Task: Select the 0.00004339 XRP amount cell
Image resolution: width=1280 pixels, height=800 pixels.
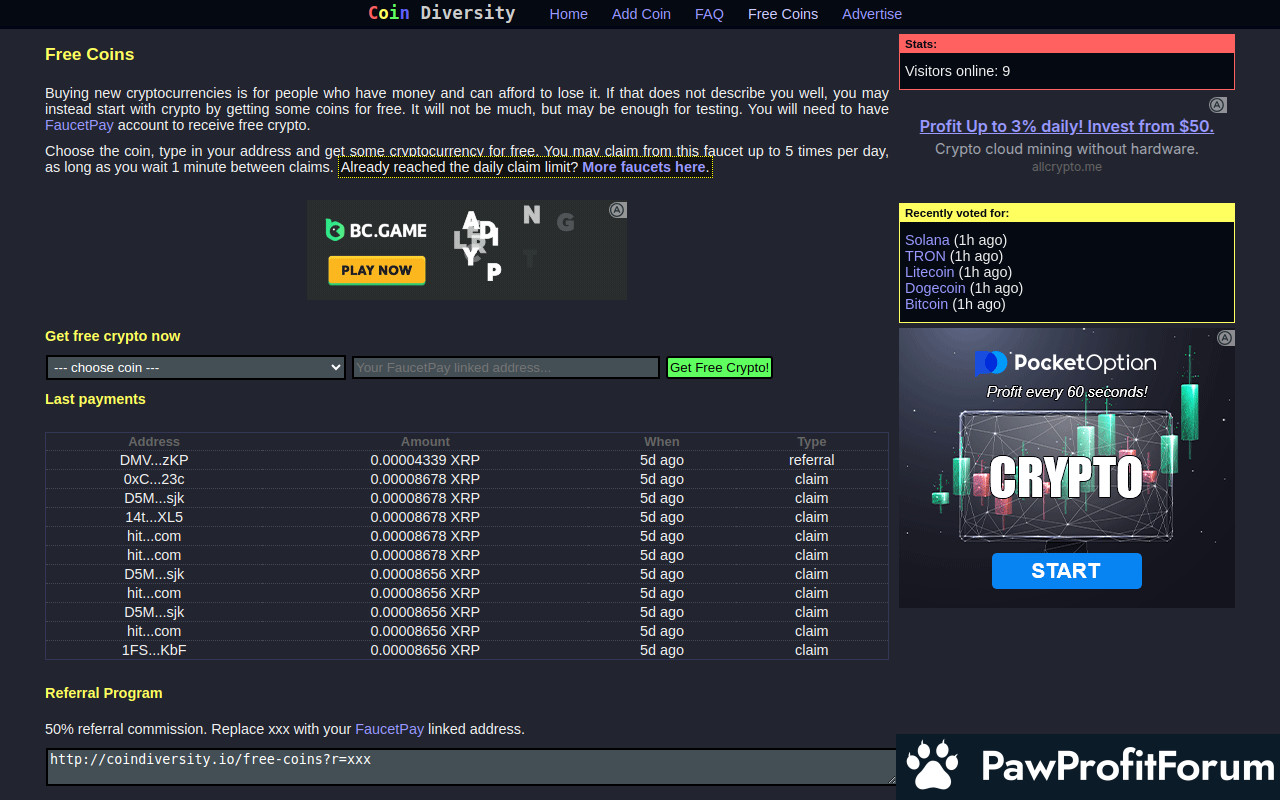Action: [x=425, y=460]
